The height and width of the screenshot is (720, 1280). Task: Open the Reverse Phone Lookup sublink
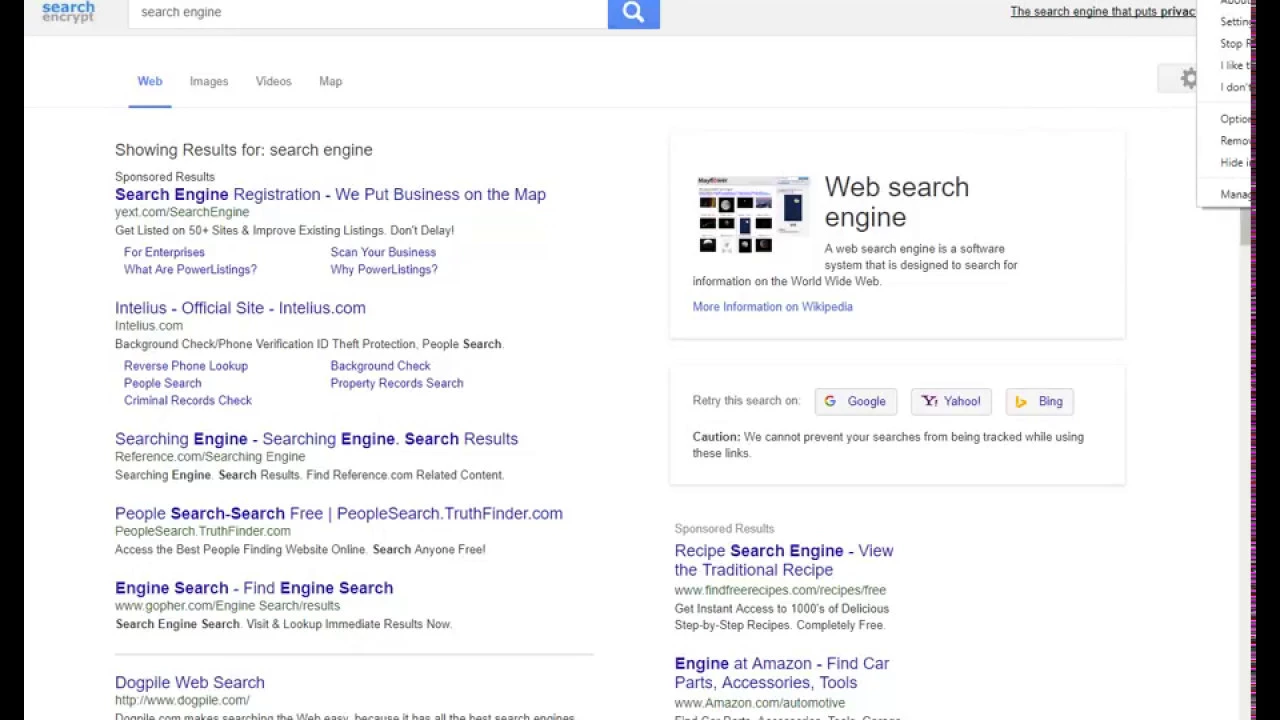(x=186, y=366)
